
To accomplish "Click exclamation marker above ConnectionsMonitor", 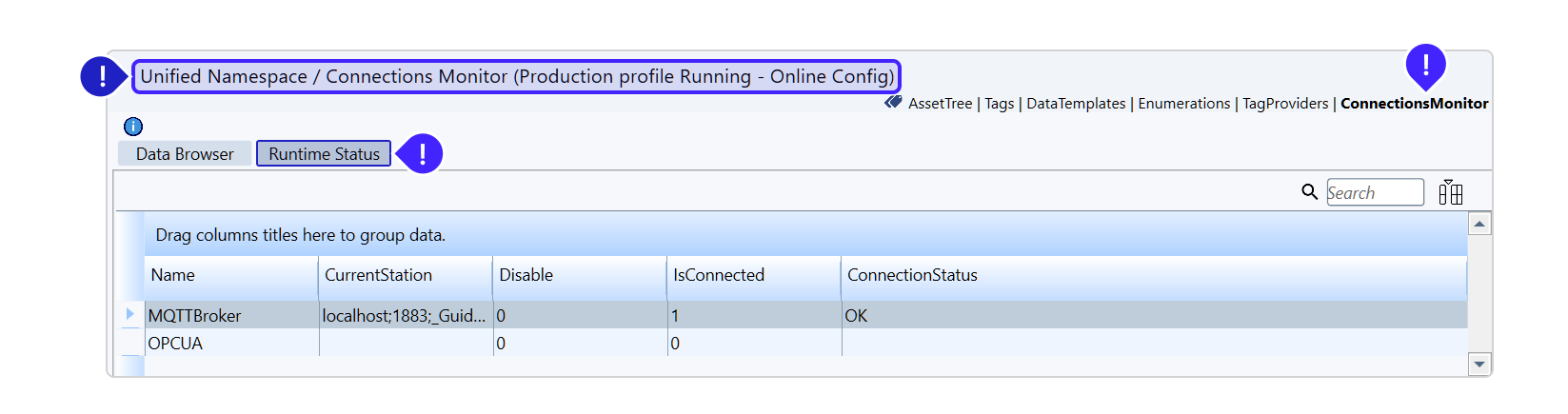I will [1425, 65].
